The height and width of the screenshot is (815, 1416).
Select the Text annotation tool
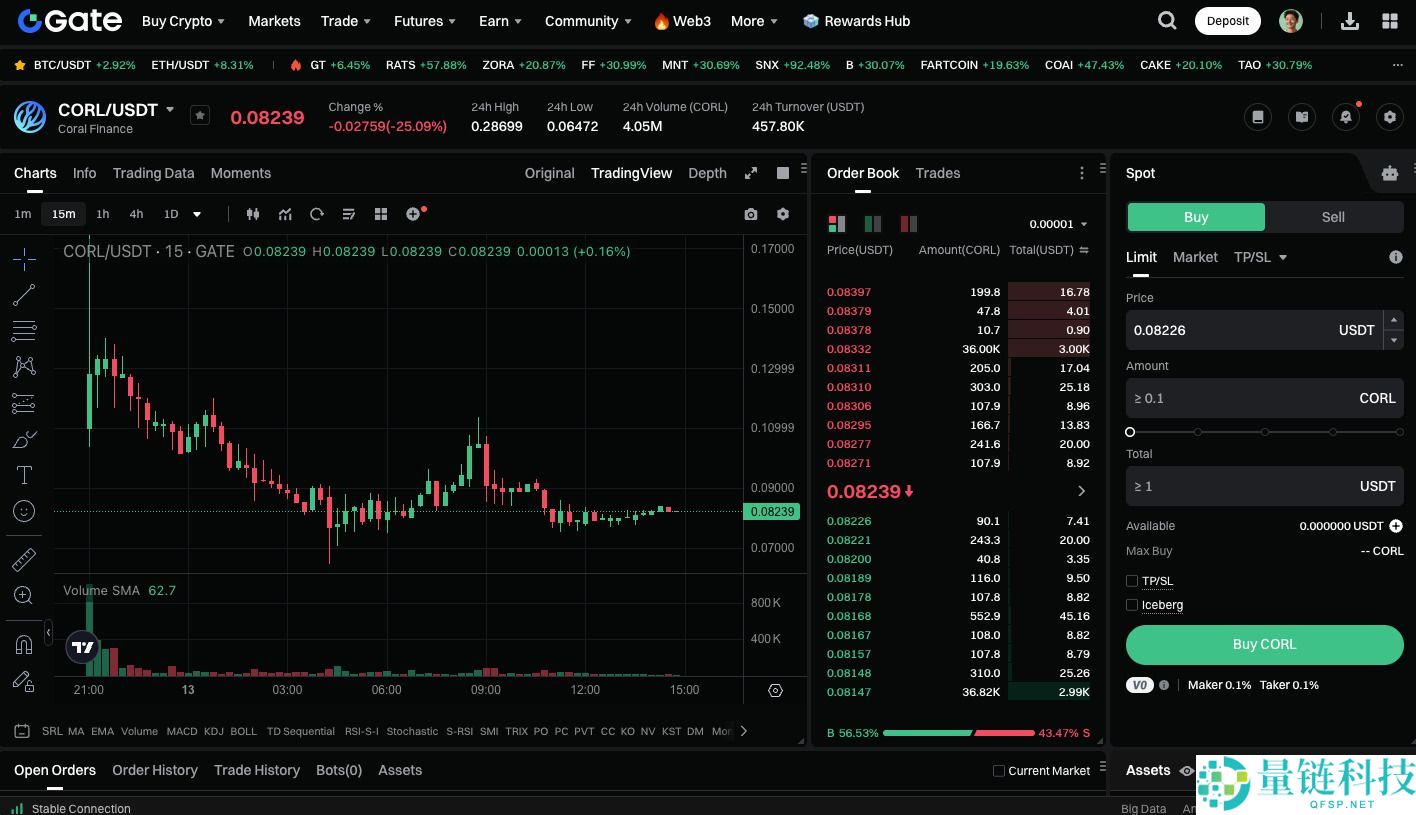tap(24, 475)
